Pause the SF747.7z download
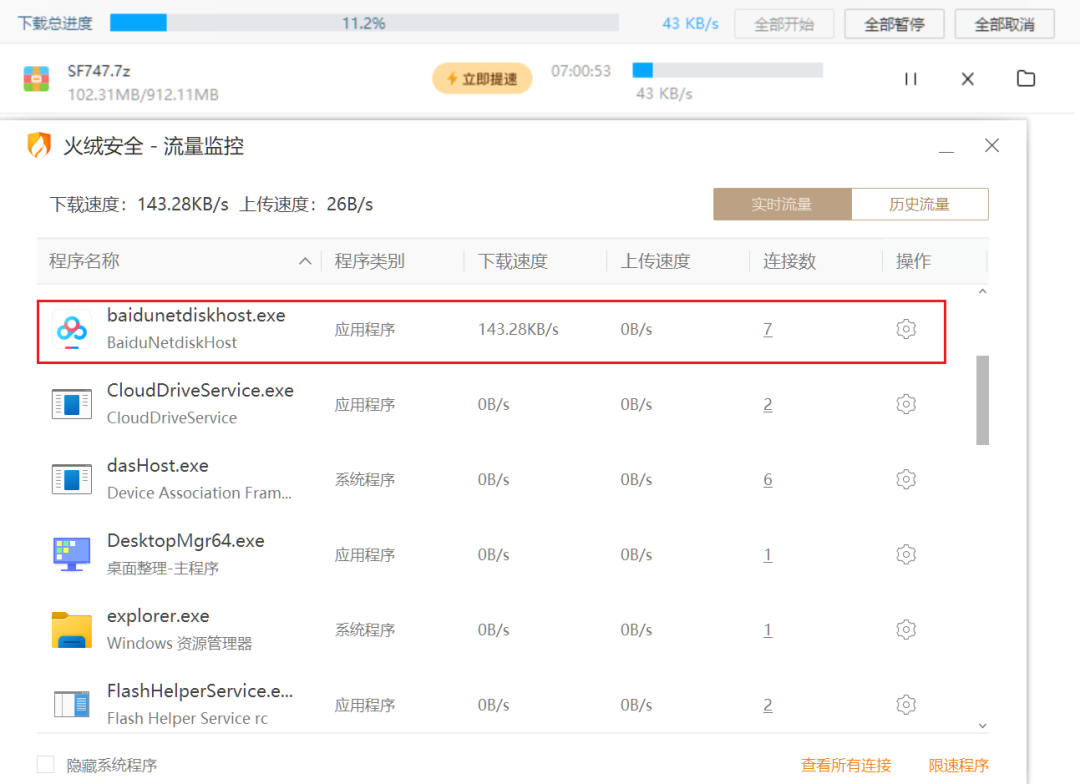The image size is (1080, 784). pyautogui.click(x=910, y=79)
